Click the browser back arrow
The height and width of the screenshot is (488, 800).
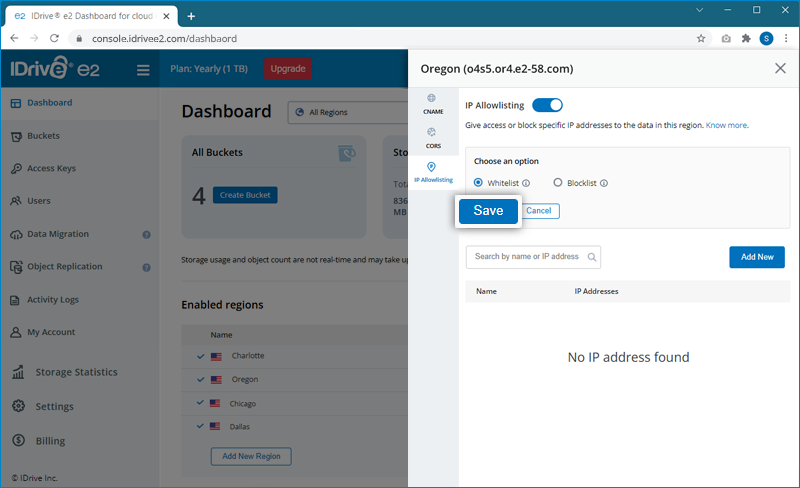(x=14, y=38)
